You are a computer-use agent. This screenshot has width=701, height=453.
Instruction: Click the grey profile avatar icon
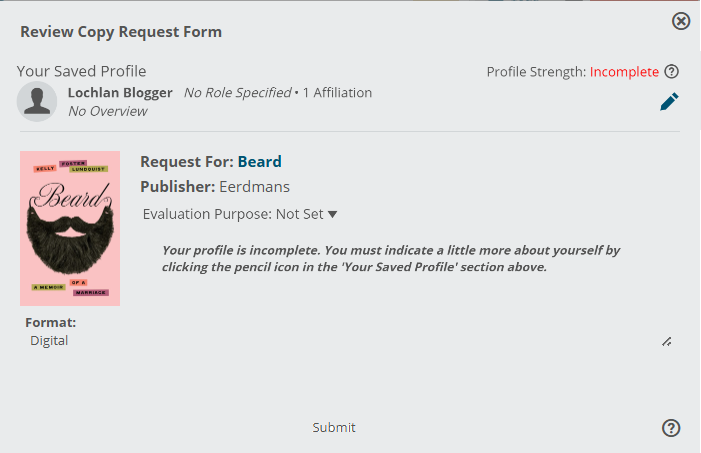[37, 102]
